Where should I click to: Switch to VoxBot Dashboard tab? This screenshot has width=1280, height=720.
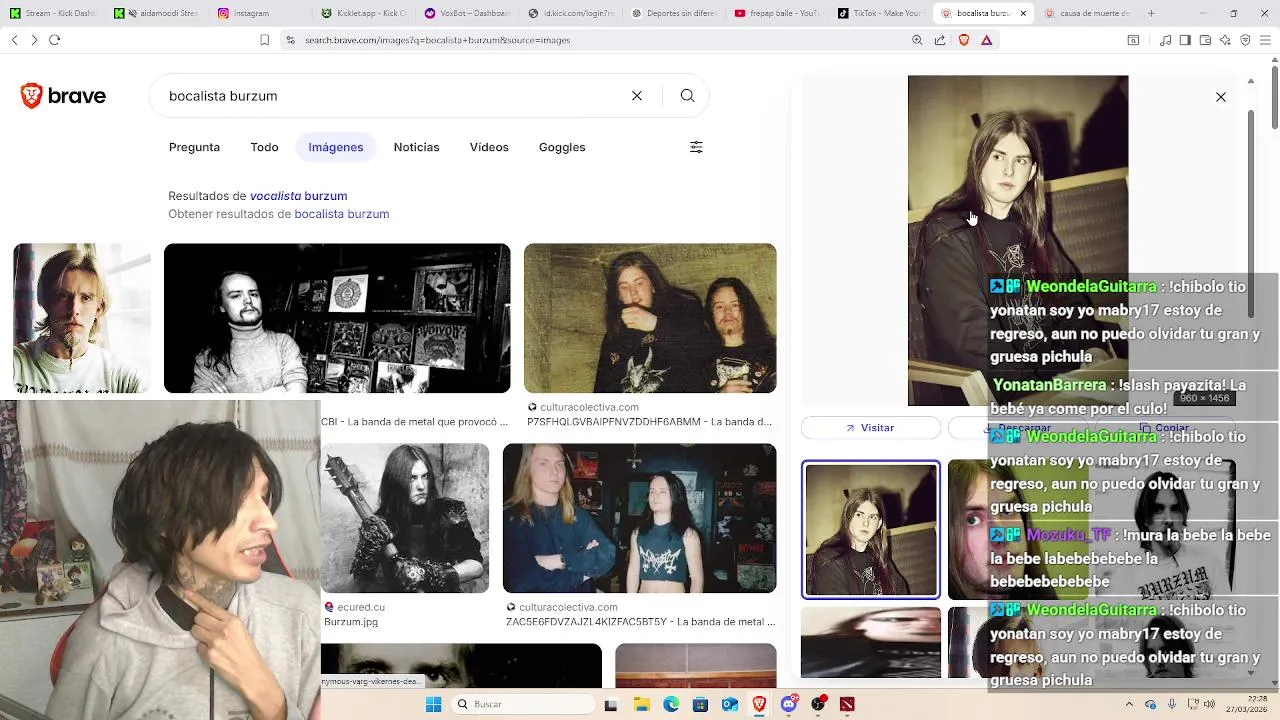(467, 13)
